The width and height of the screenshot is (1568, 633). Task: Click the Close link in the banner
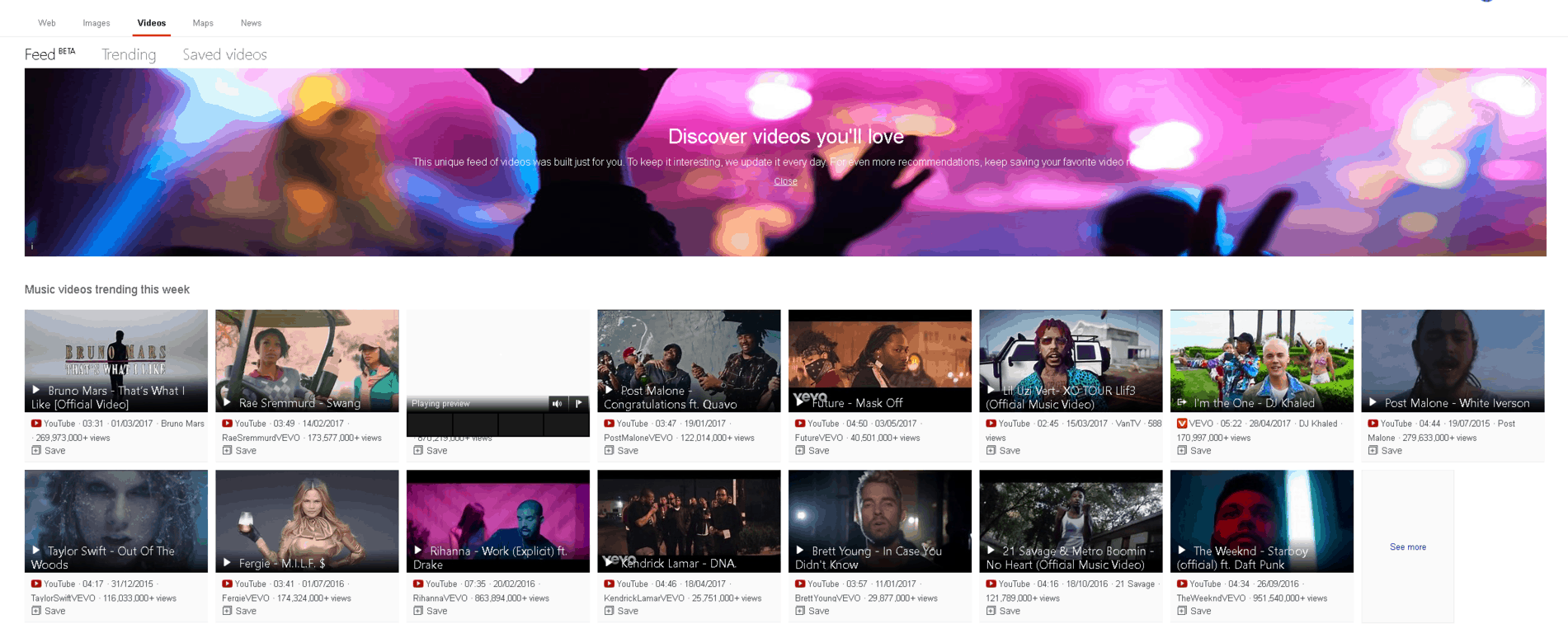pos(785,181)
